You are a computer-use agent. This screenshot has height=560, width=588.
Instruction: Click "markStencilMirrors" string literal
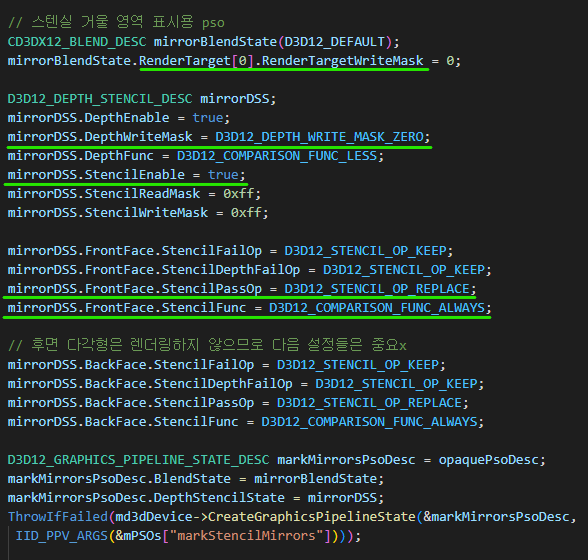(x=246, y=536)
